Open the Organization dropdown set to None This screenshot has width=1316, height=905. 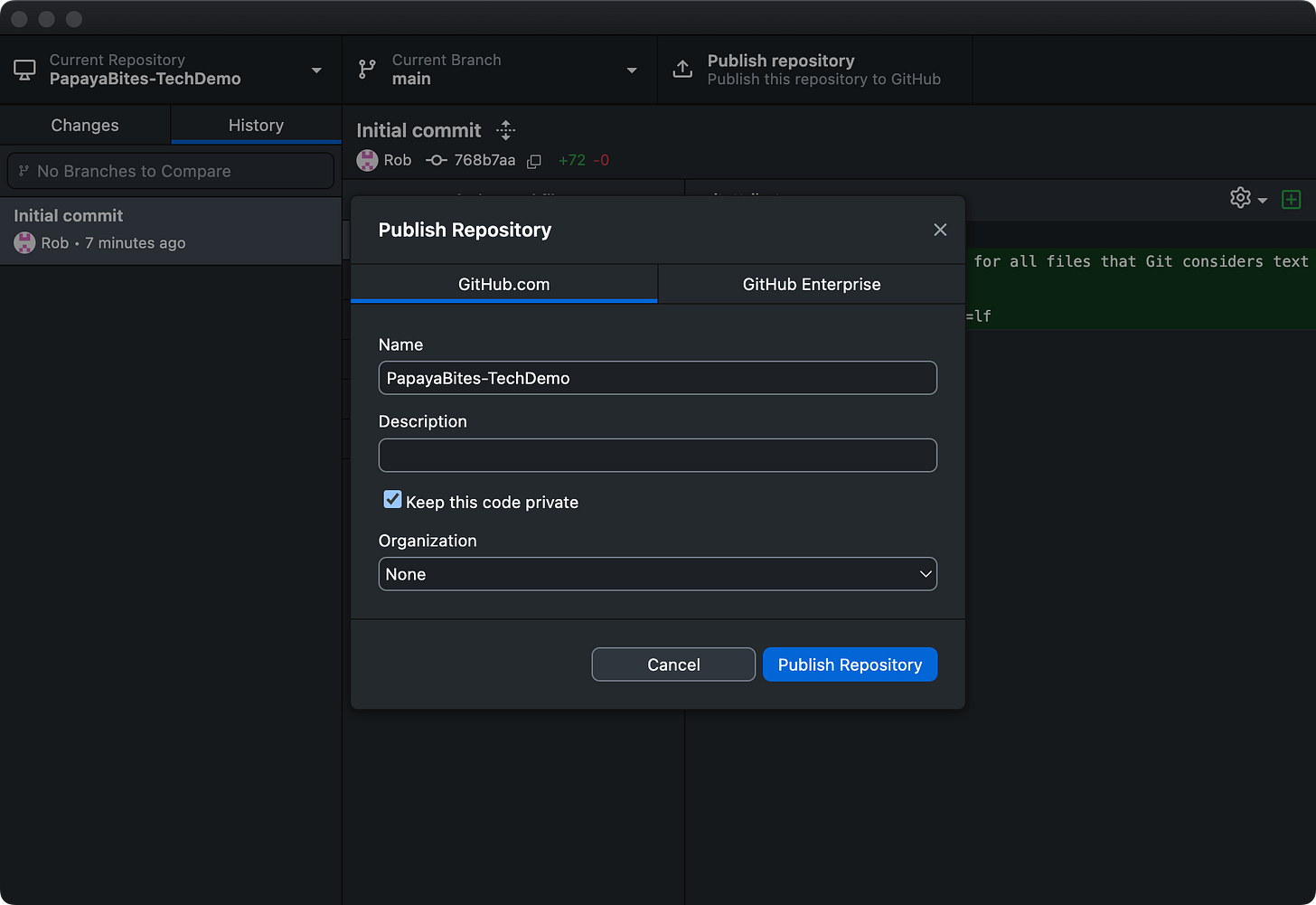click(x=658, y=574)
